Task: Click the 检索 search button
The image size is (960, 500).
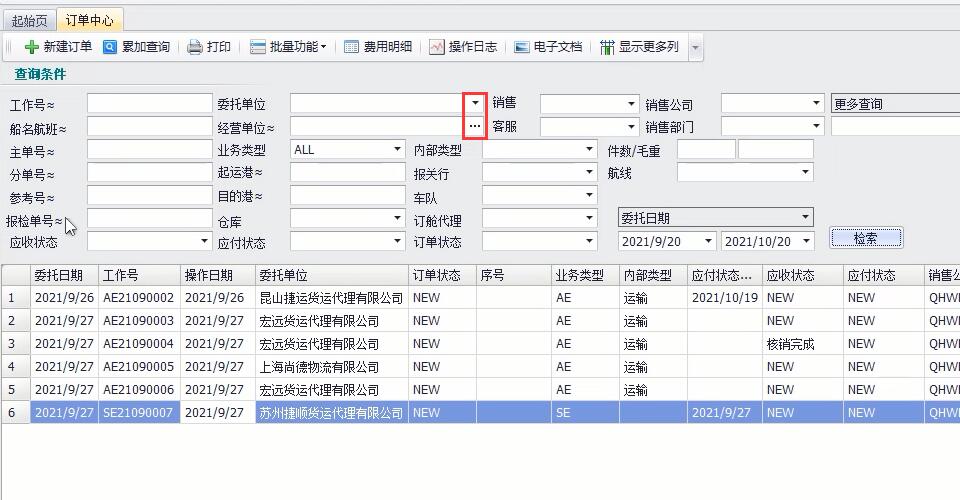Action: [865, 238]
